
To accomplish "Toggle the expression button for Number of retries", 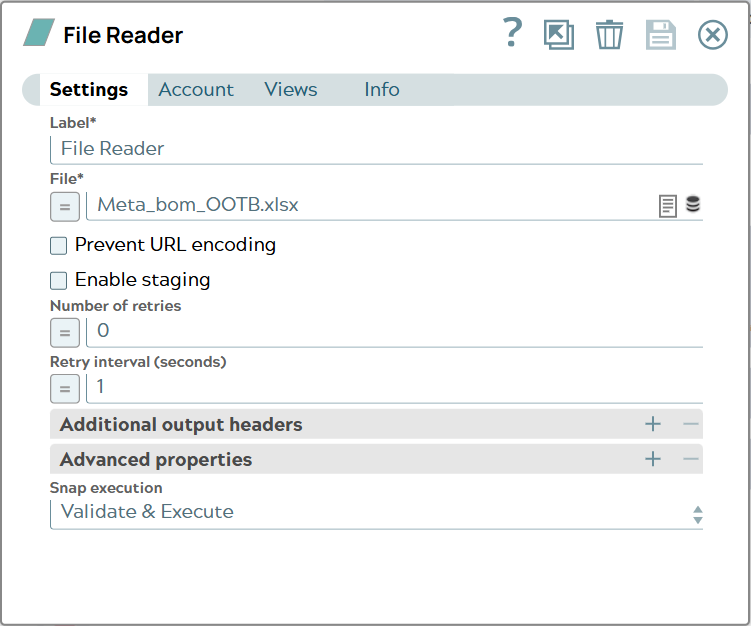I will click(x=65, y=332).
